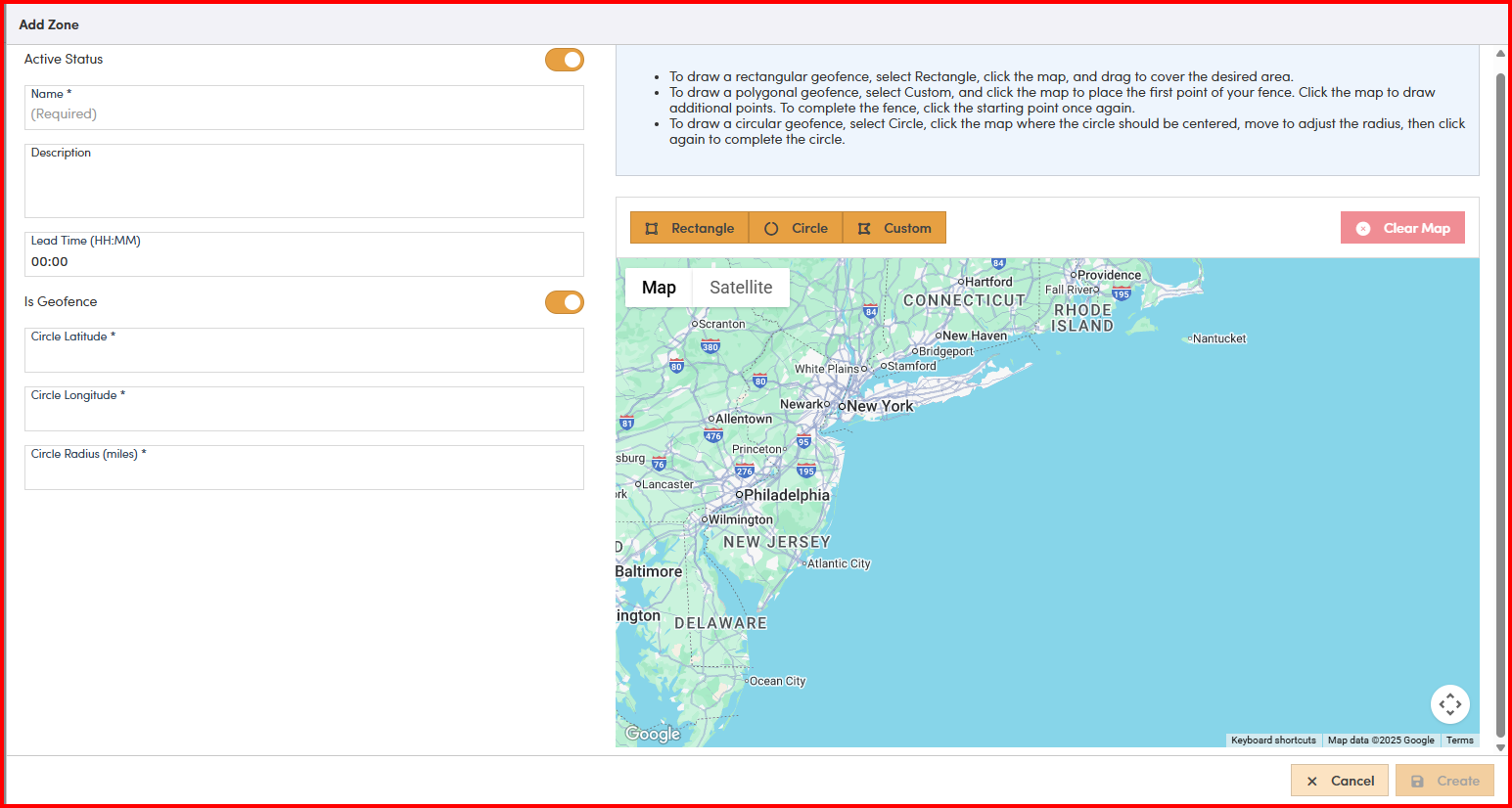Open Google logo link on the map
The height and width of the screenshot is (808, 1512).
click(653, 734)
